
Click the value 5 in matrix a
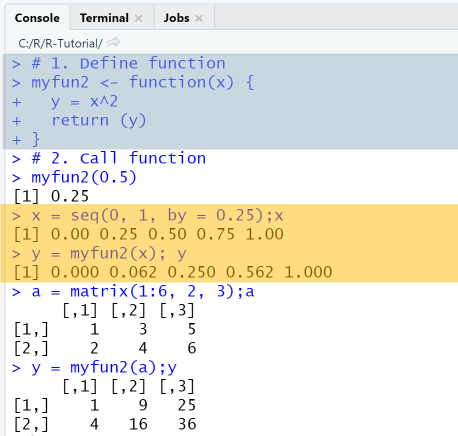pos(192,329)
